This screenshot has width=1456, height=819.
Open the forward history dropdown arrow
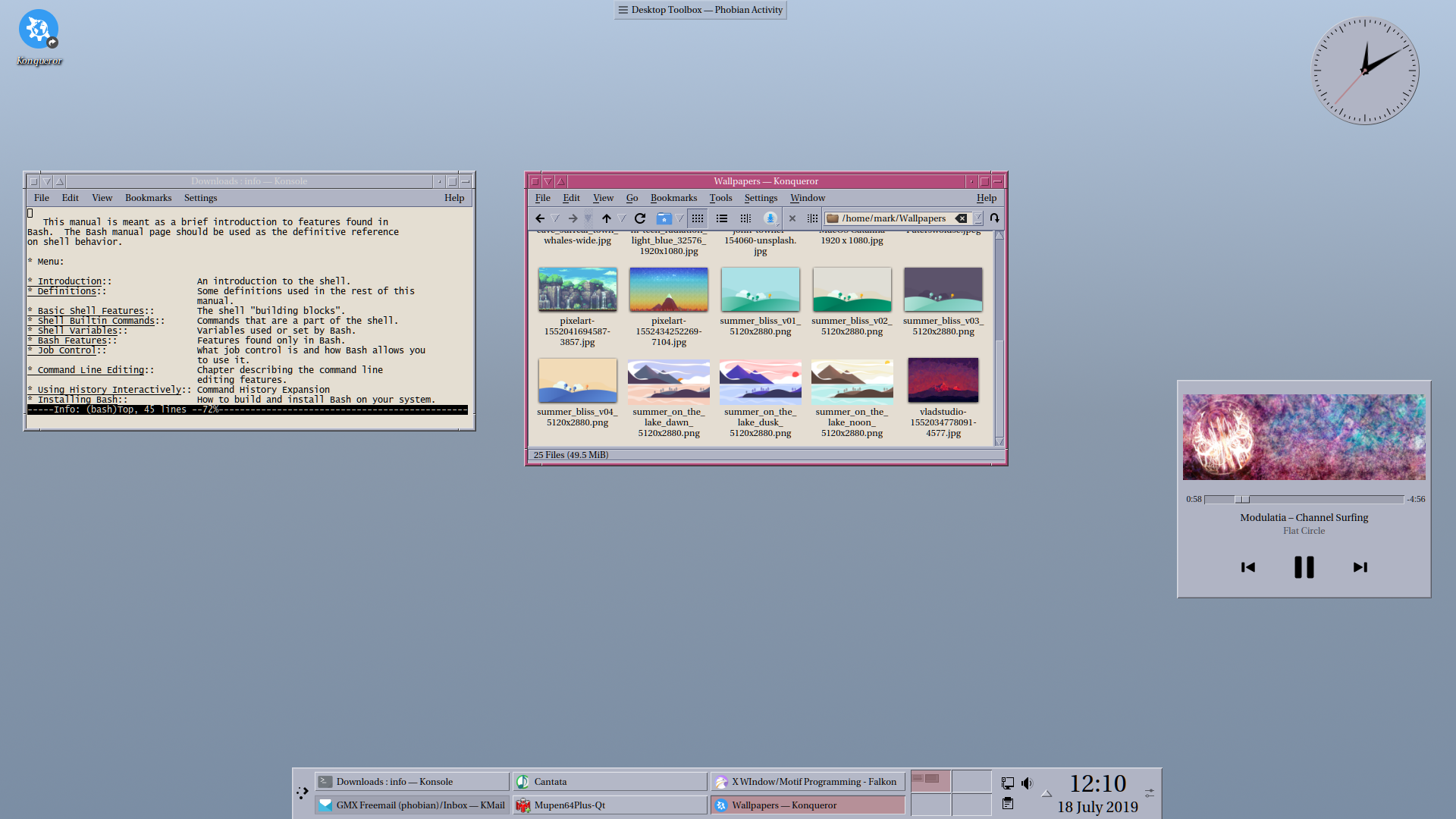tap(588, 218)
